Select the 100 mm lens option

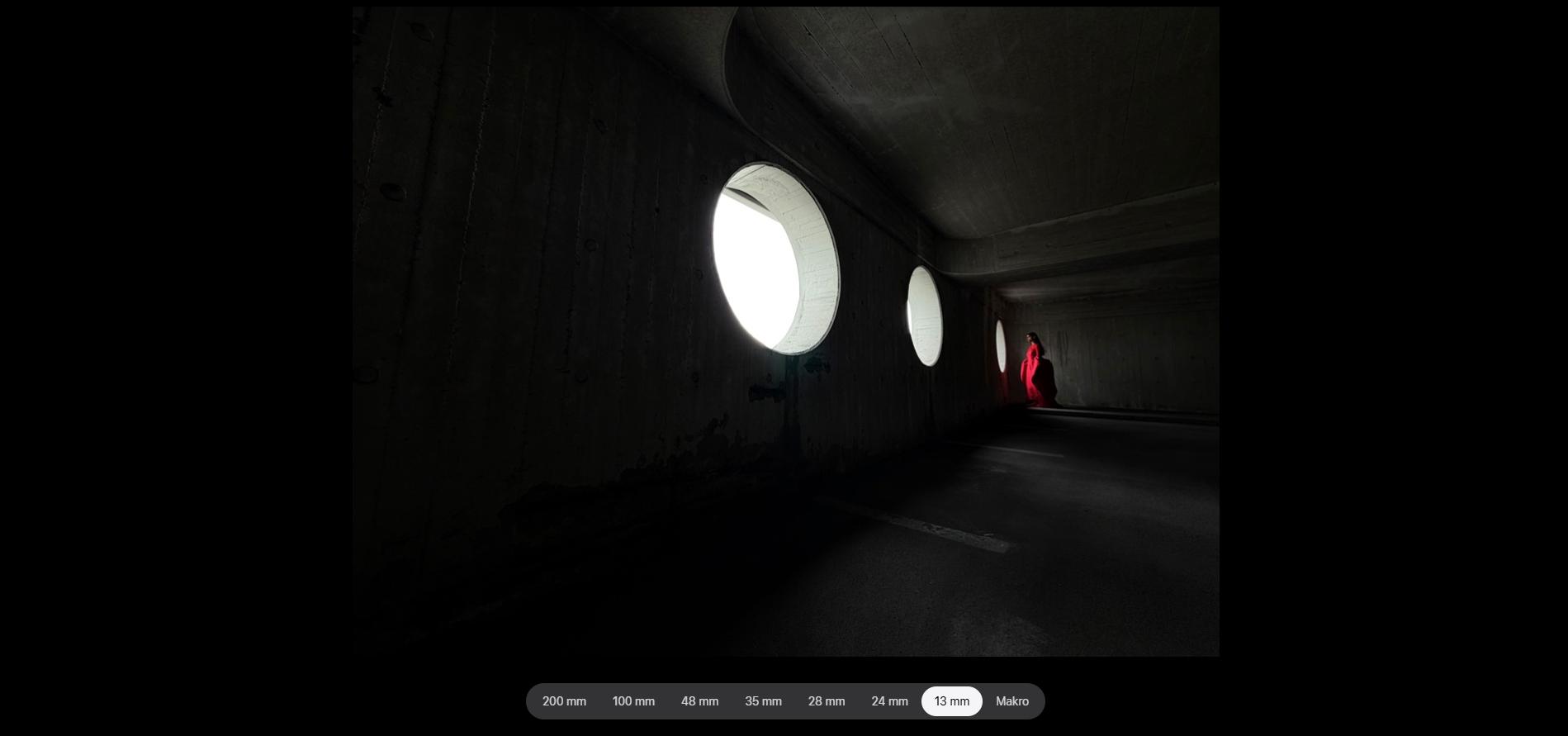[x=633, y=701]
